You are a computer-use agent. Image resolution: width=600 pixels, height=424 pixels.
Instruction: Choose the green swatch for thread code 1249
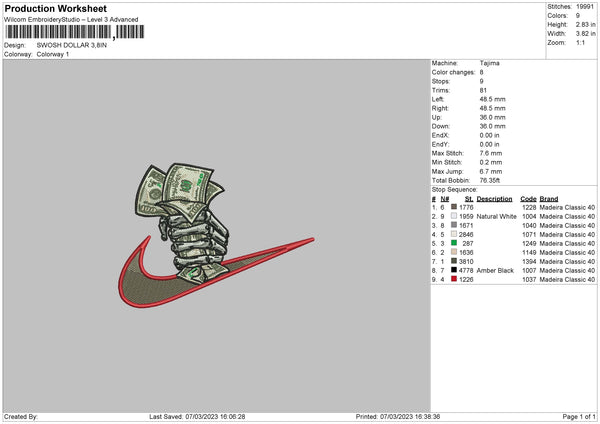click(x=454, y=243)
